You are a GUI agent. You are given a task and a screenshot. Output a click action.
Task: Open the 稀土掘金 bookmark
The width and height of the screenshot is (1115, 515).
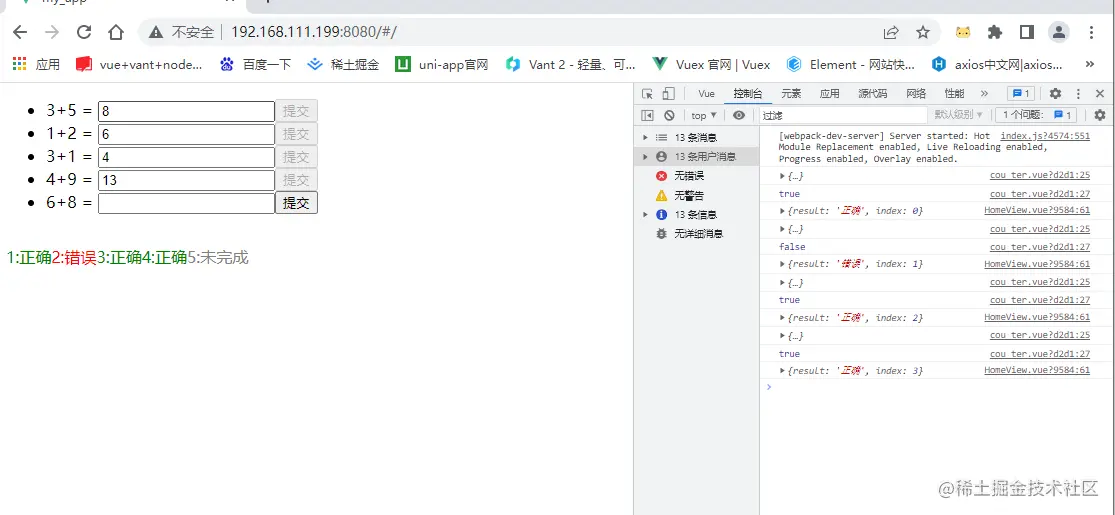tap(343, 65)
